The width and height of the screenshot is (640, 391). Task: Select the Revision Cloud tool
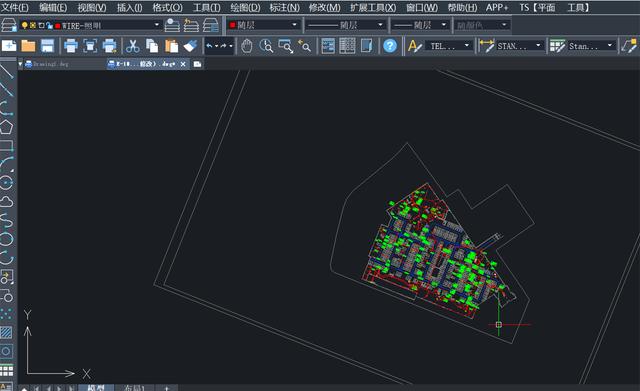(6, 201)
